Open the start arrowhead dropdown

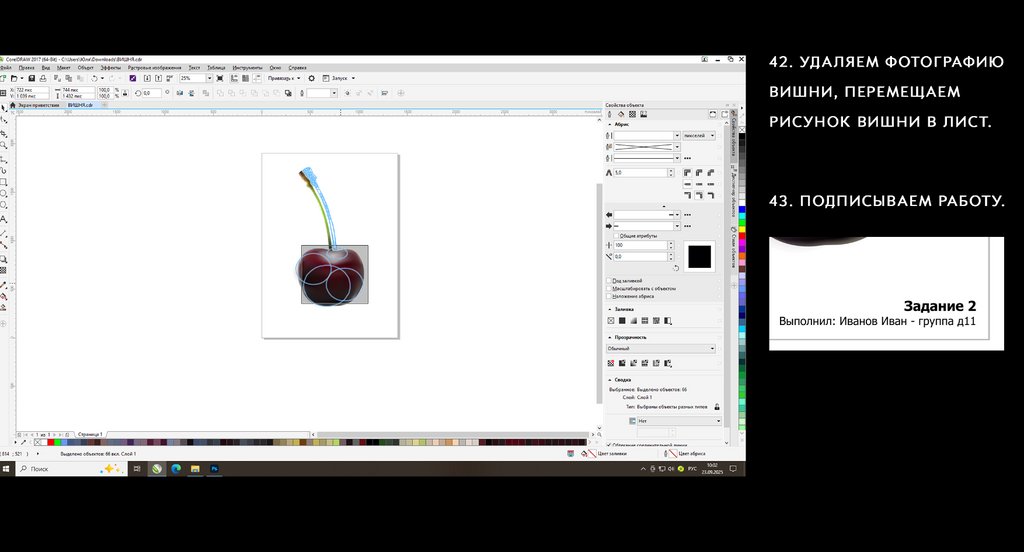(x=677, y=215)
